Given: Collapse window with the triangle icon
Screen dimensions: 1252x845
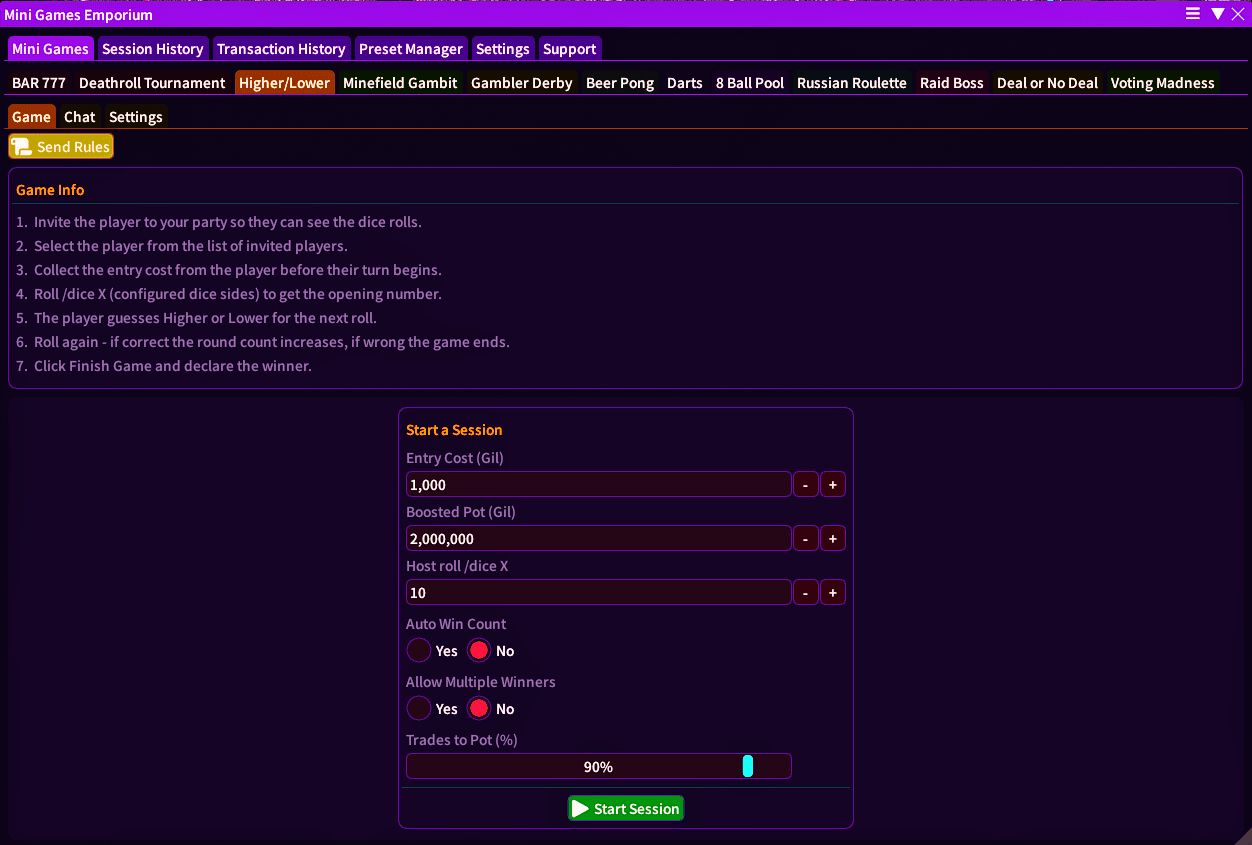Looking at the screenshot, I should tap(1217, 14).
